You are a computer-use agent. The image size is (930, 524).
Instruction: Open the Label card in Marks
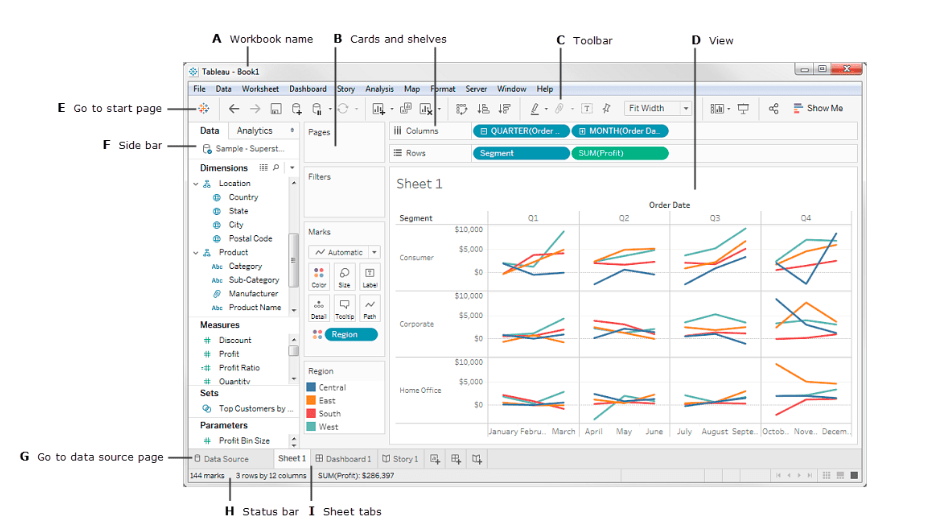tap(370, 277)
